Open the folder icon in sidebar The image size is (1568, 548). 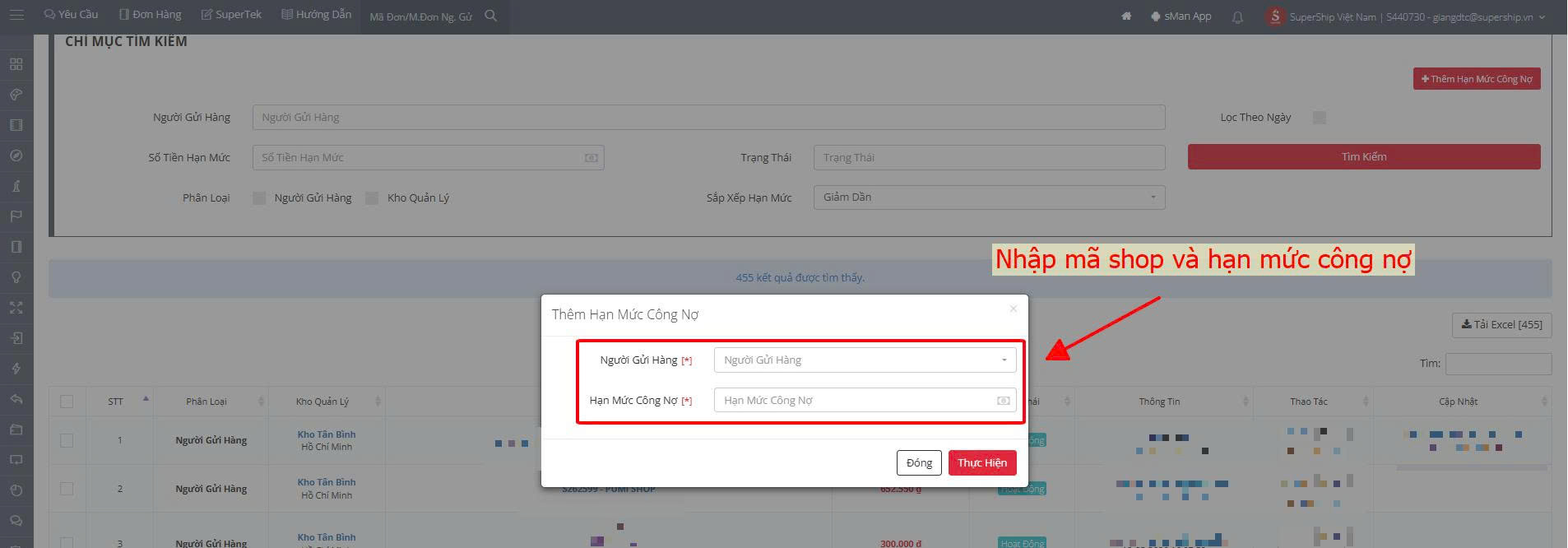point(16,430)
